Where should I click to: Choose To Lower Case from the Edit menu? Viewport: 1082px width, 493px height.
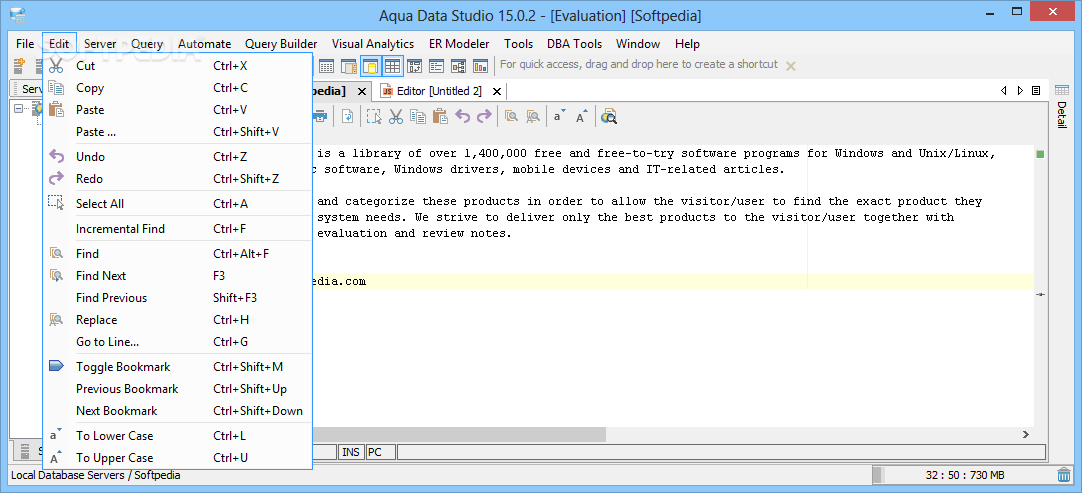point(178,436)
